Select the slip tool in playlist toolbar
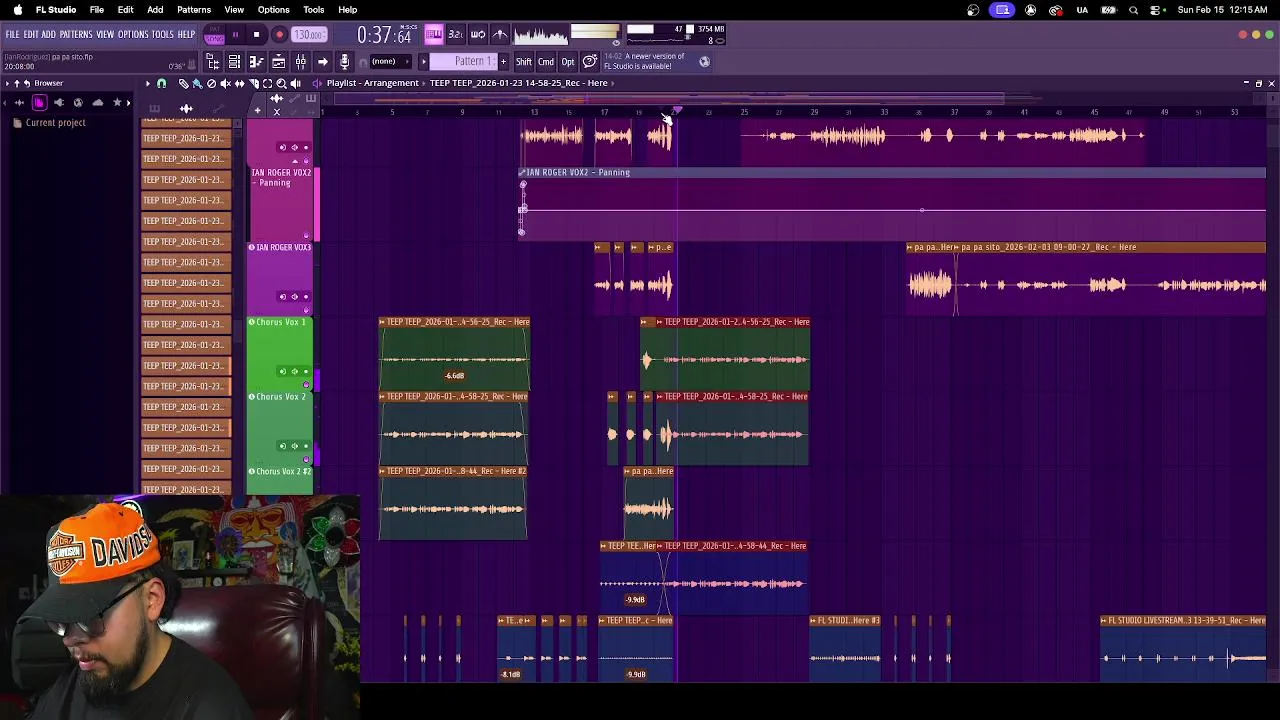Viewport: 1280px width, 720px height. tap(239, 83)
